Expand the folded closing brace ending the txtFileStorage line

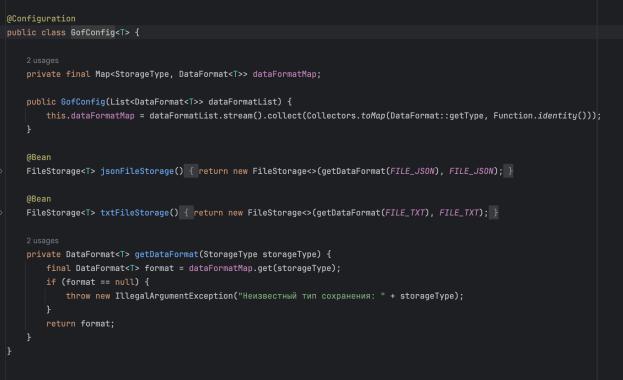[x=494, y=213]
